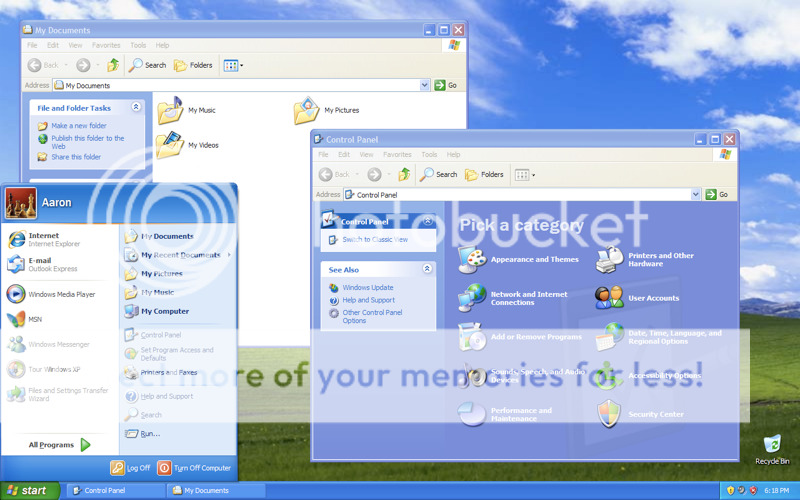800x500 pixels.
Task: Open Help menu in My Documents window
Action: coord(162,45)
